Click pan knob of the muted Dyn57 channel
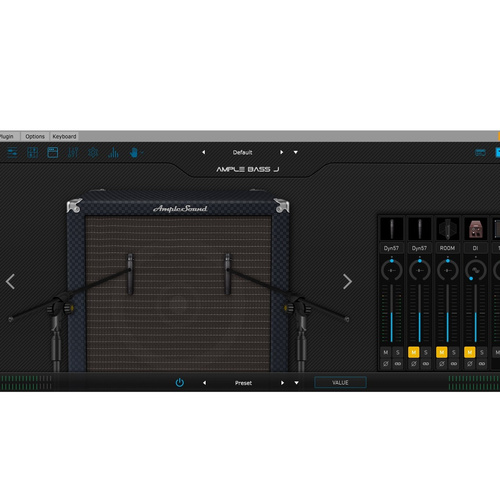The width and height of the screenshot is (500, 500). [420, 270]
